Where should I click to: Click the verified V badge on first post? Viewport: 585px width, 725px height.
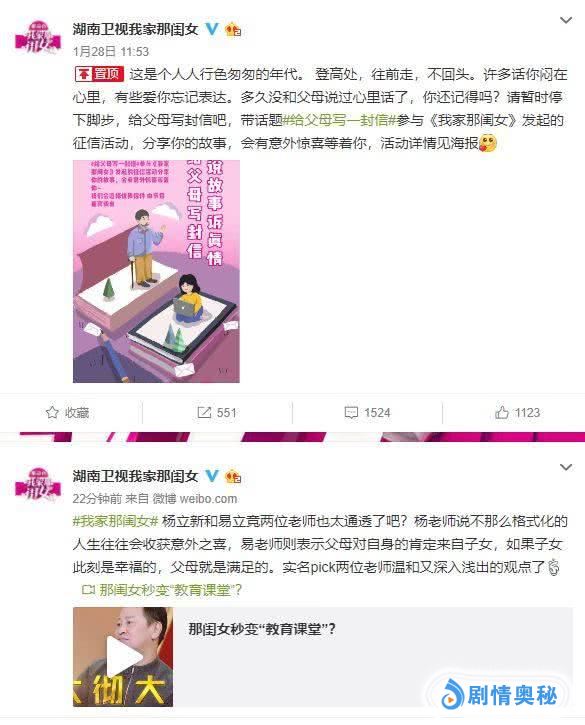click(x=212, y=29)
